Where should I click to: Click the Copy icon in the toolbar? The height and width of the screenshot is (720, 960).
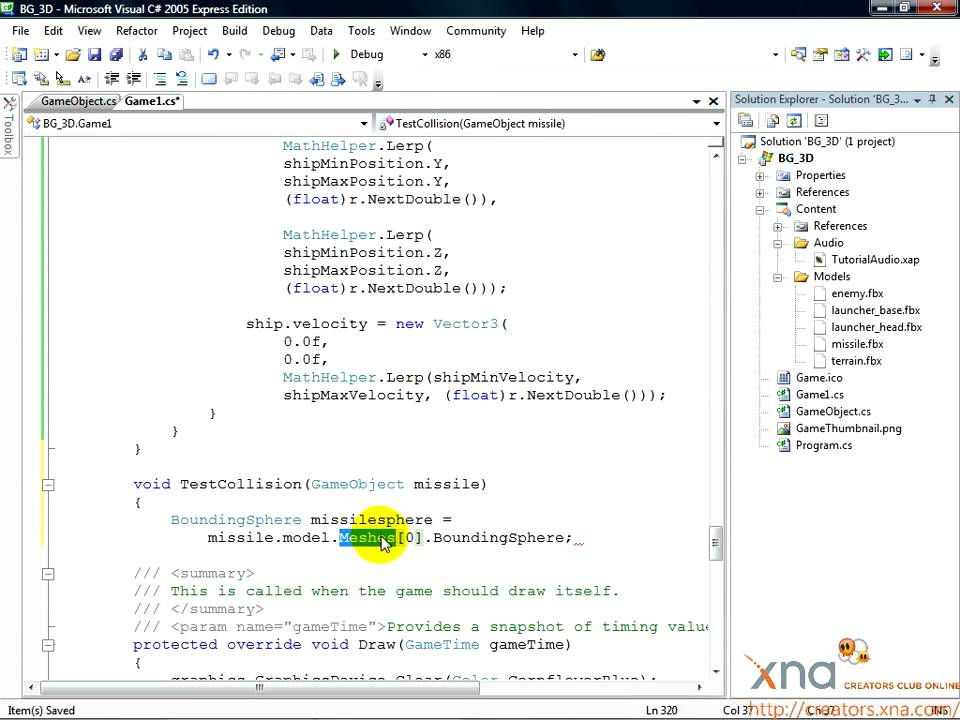[164, 54]
